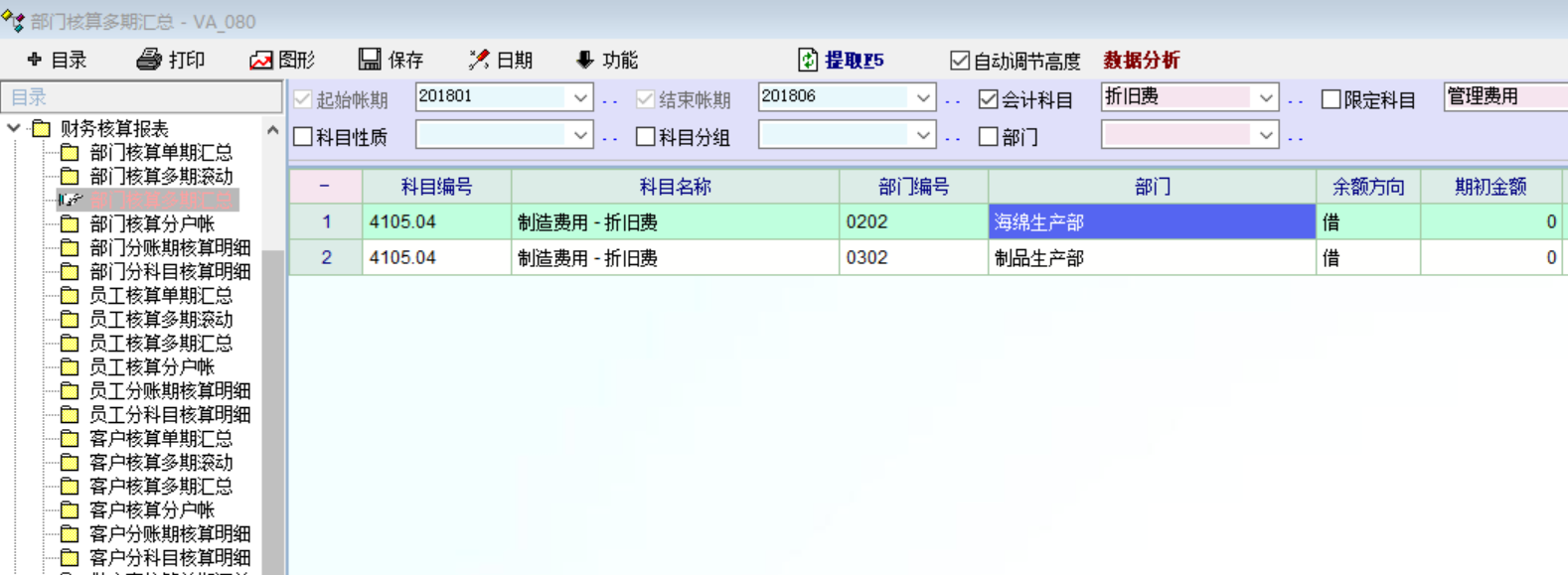Click the 打印 printer icon
This screenshot has height=575, width=1568.
(x=149, y=60)
